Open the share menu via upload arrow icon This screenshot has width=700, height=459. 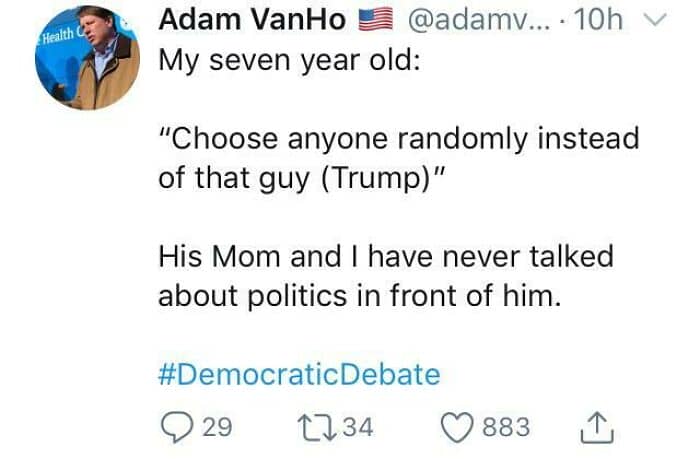pos(597,428)
